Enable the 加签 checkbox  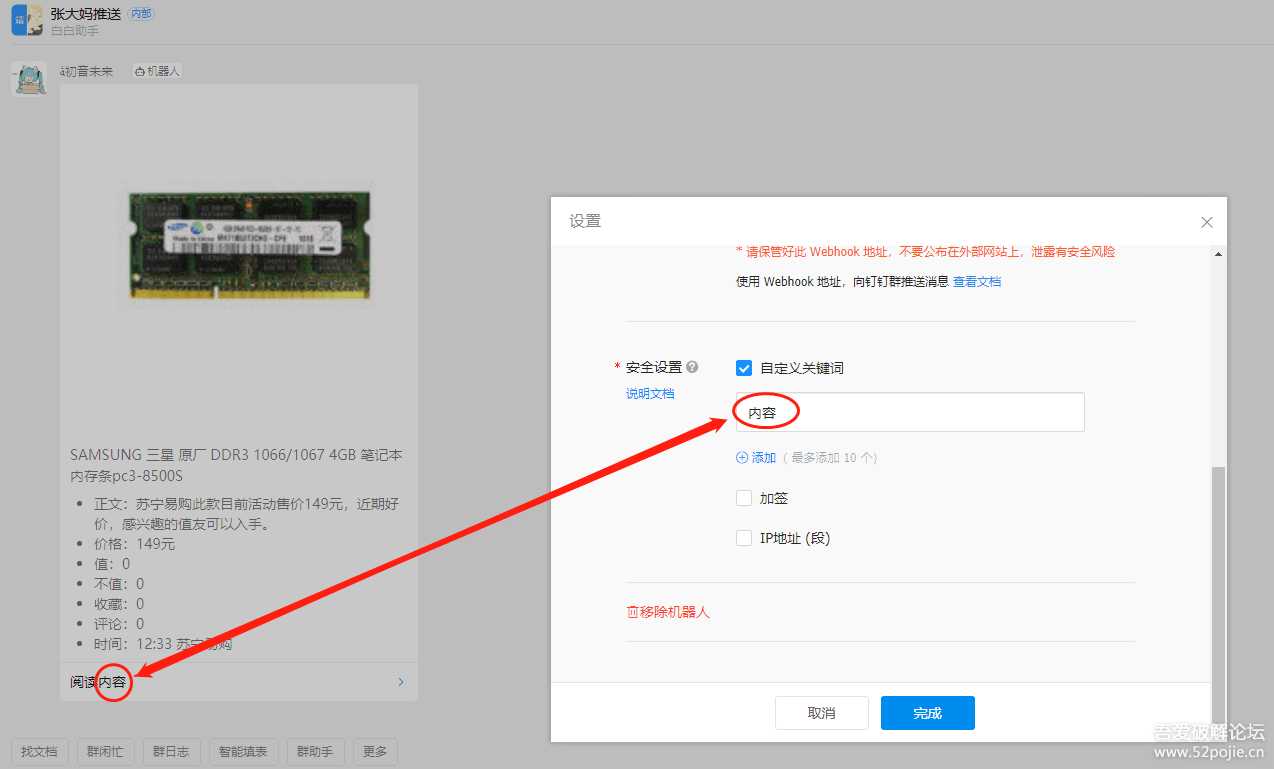coord(744,498)
